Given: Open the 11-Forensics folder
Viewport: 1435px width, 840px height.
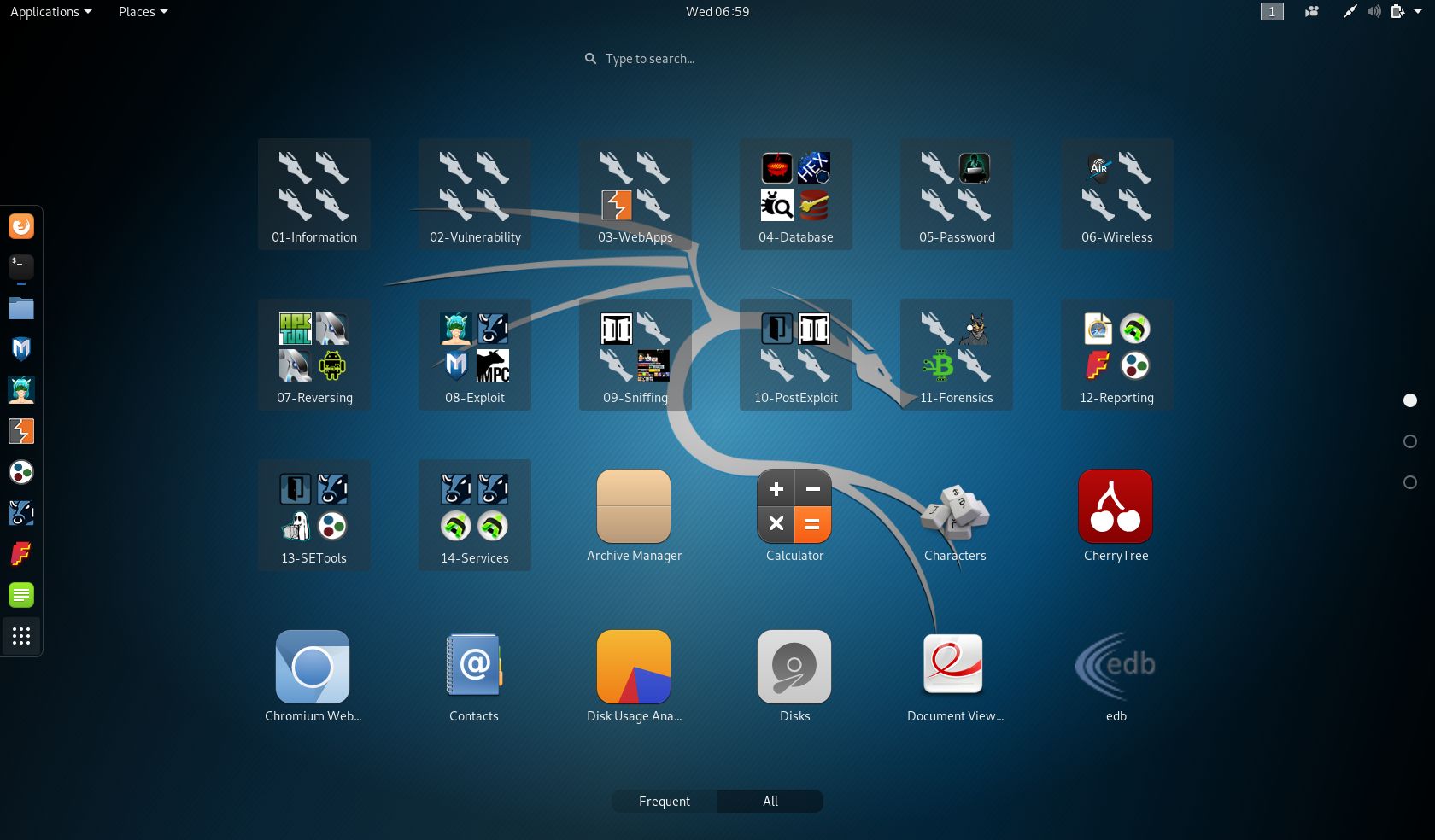Looking at the screenshot, I should click(957, 355).
